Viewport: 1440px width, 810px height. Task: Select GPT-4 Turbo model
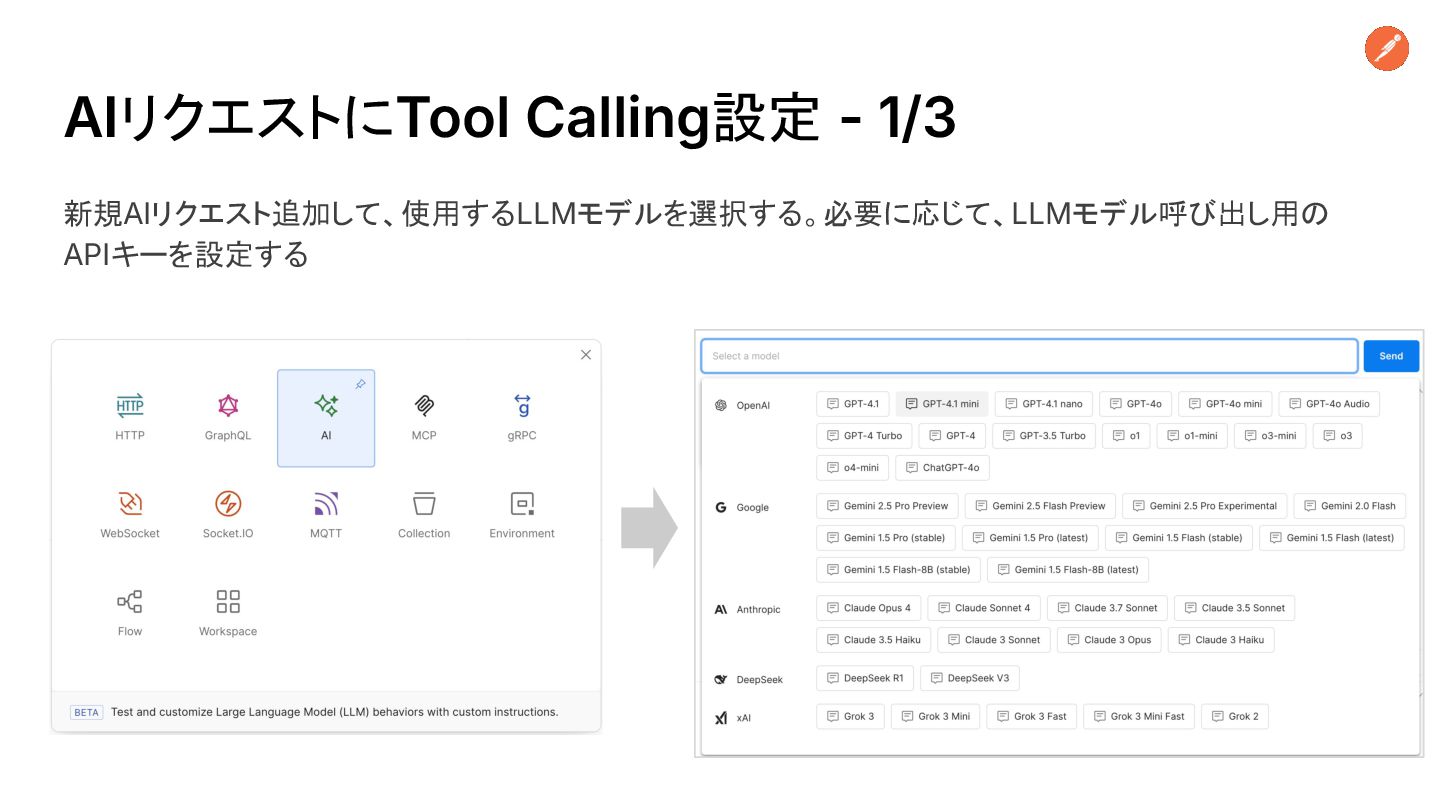[864, 436]
